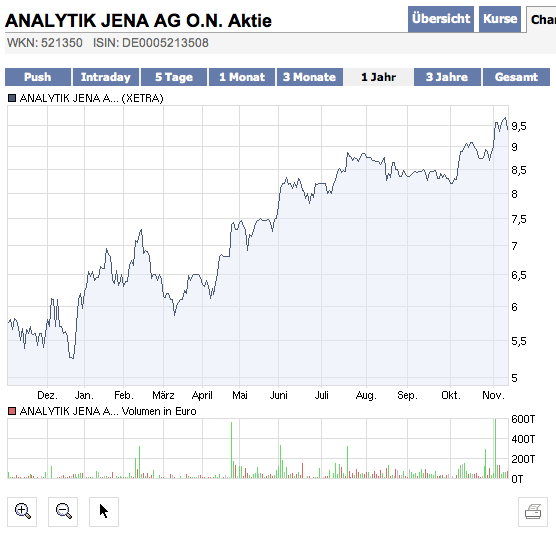Click the Juni month axis label
The width and height of the screenshot is (556, 536).
click(278, 395)
